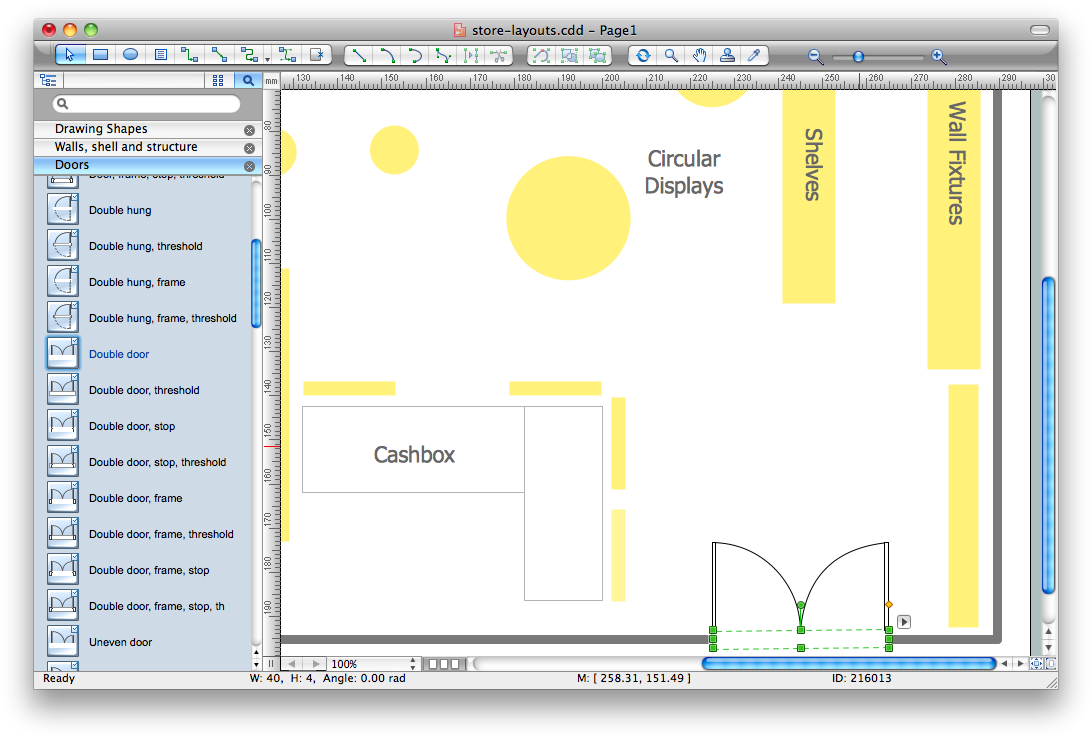
Task: Adjust the zoom slider knob
Action: pos(859,57)
